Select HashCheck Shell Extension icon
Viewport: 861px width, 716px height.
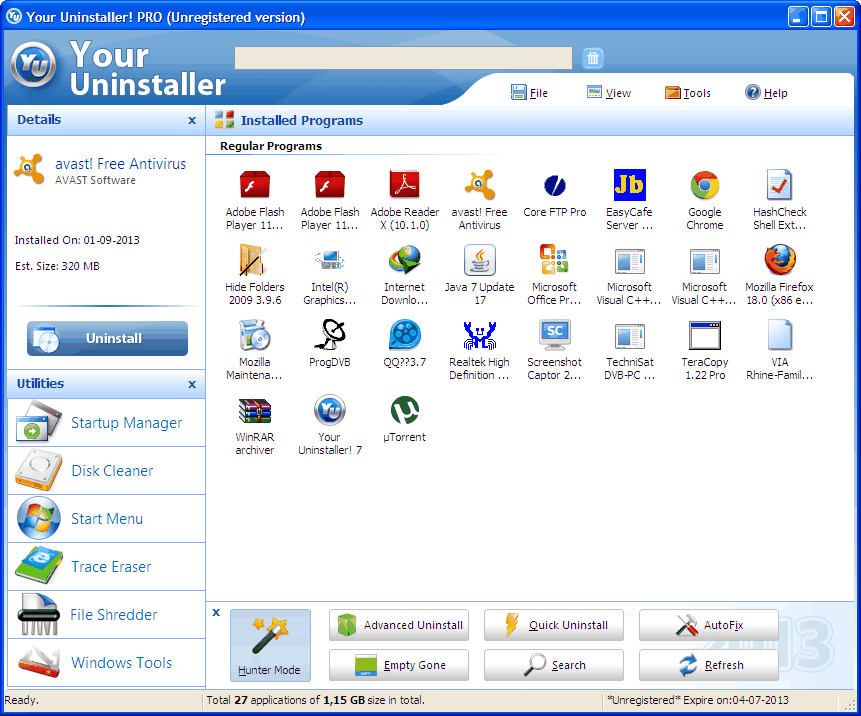pos(779,185)
